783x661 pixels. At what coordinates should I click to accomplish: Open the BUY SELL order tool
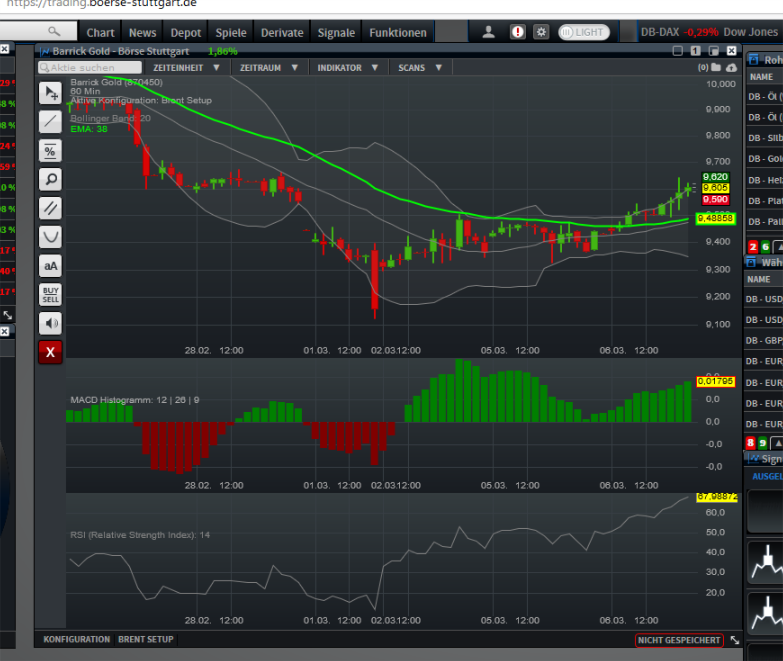50,295
